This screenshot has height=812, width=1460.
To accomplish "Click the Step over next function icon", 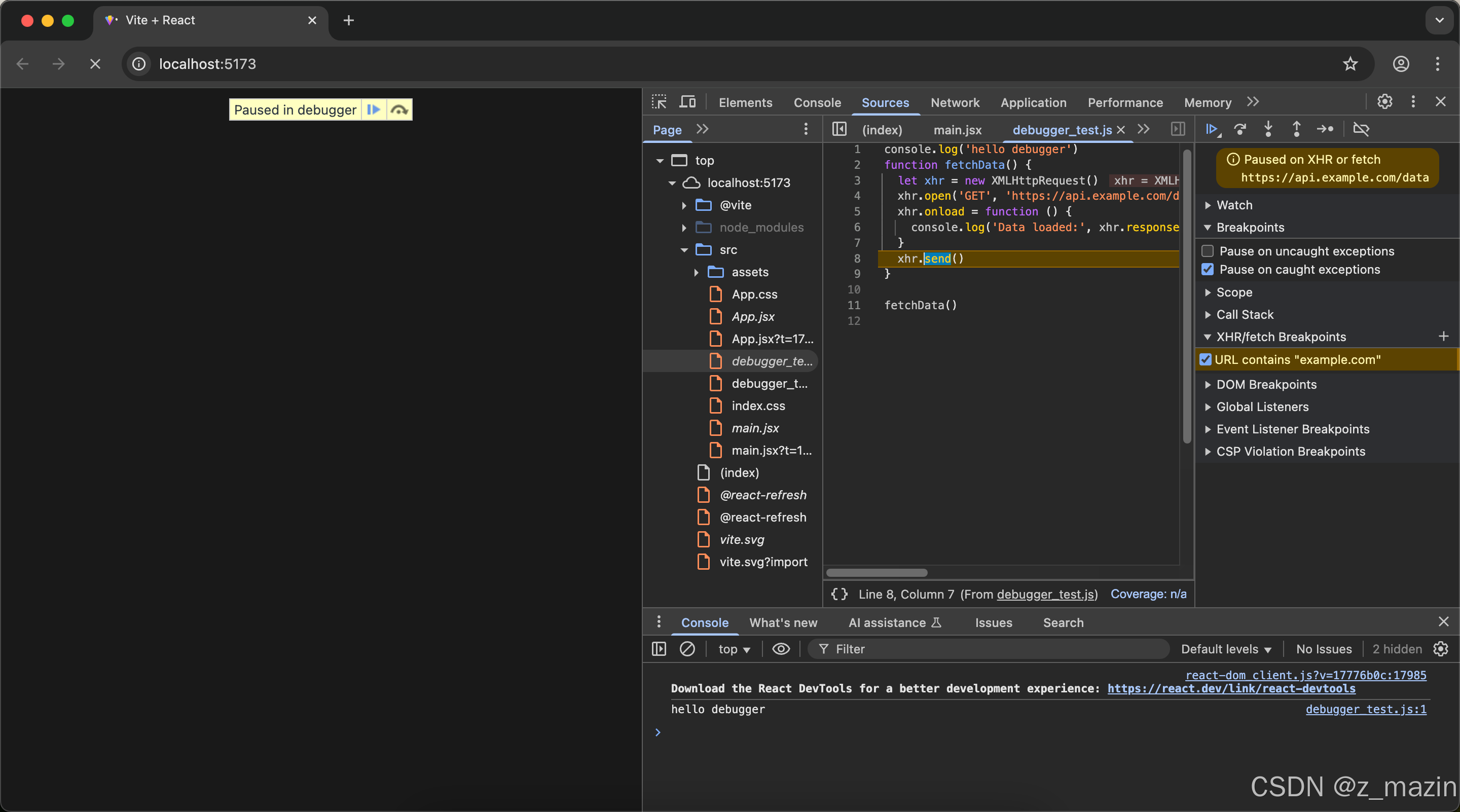I will (x=1240, y=130).
